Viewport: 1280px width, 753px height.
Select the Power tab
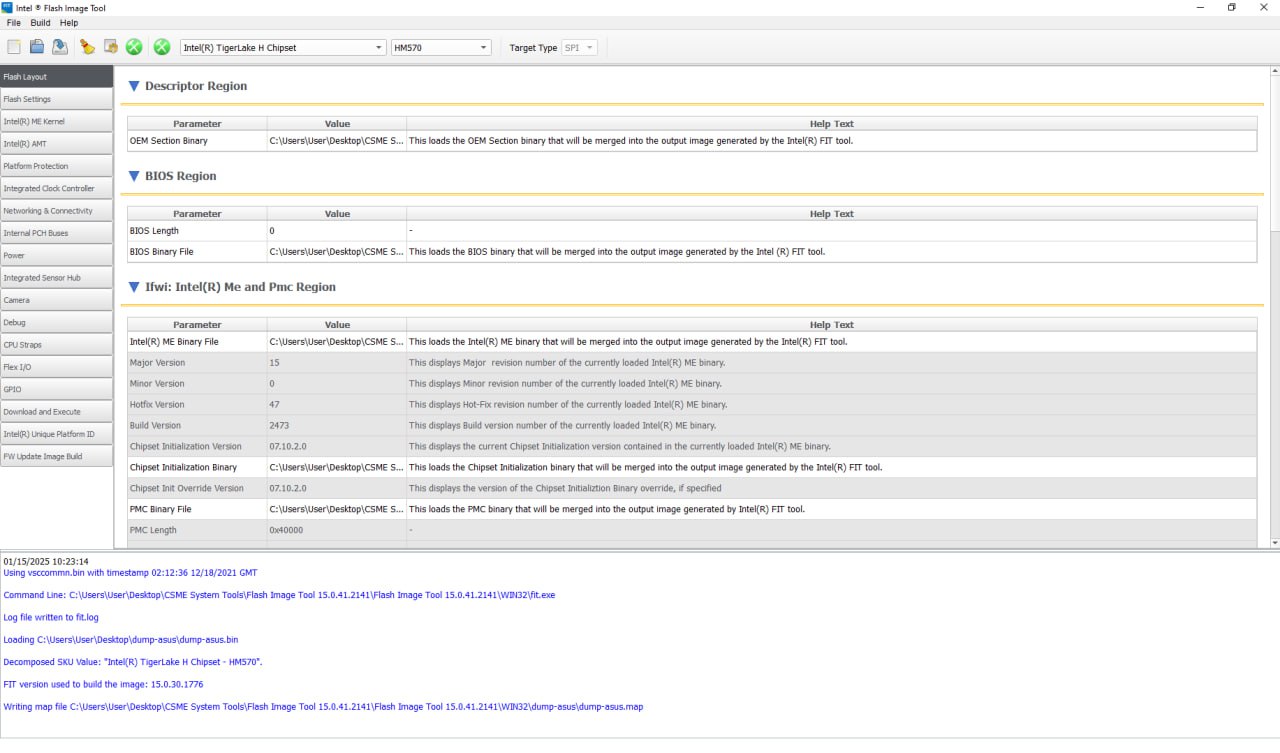pos(56,255)
